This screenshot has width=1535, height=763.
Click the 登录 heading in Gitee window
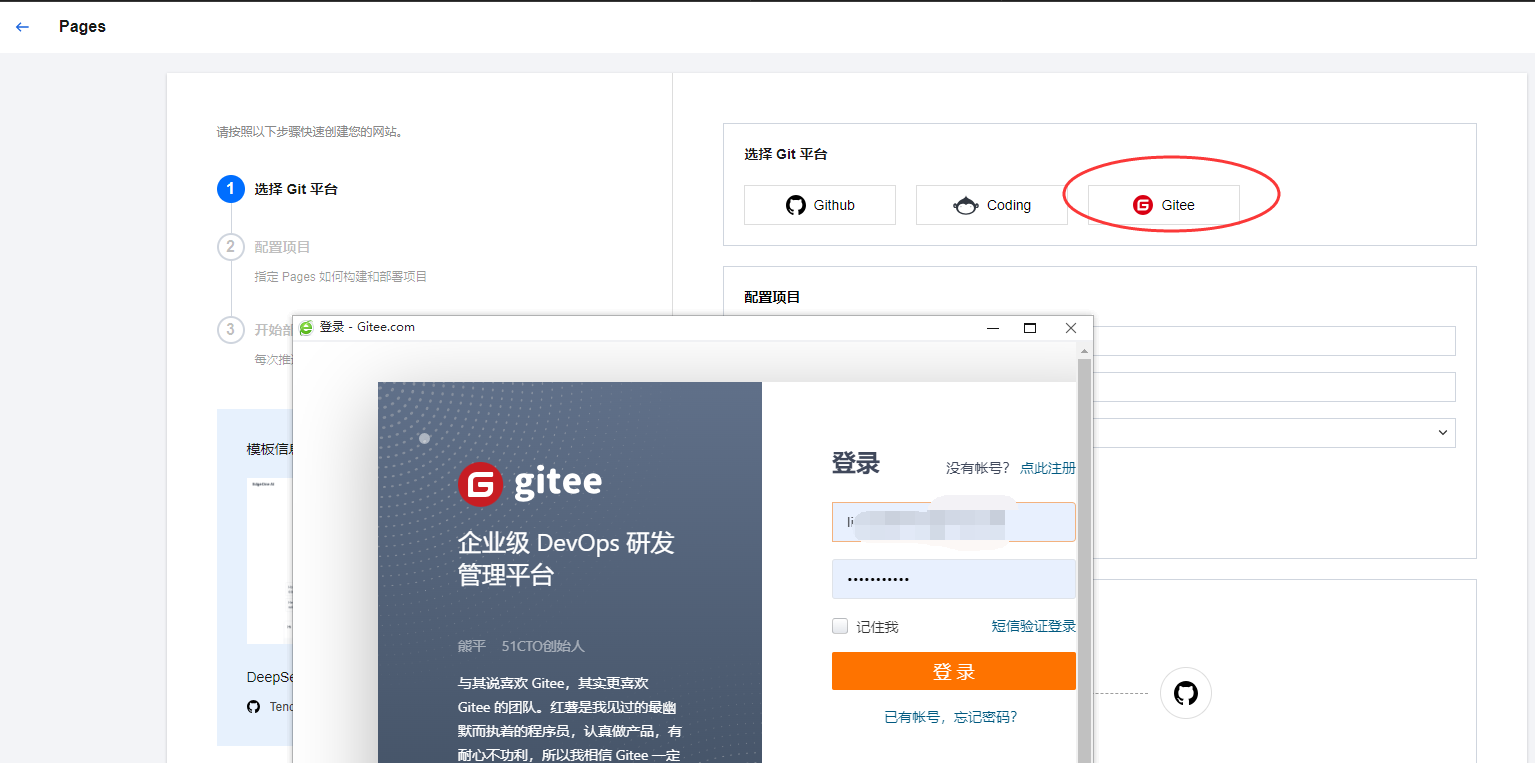(x=856, y=463)
